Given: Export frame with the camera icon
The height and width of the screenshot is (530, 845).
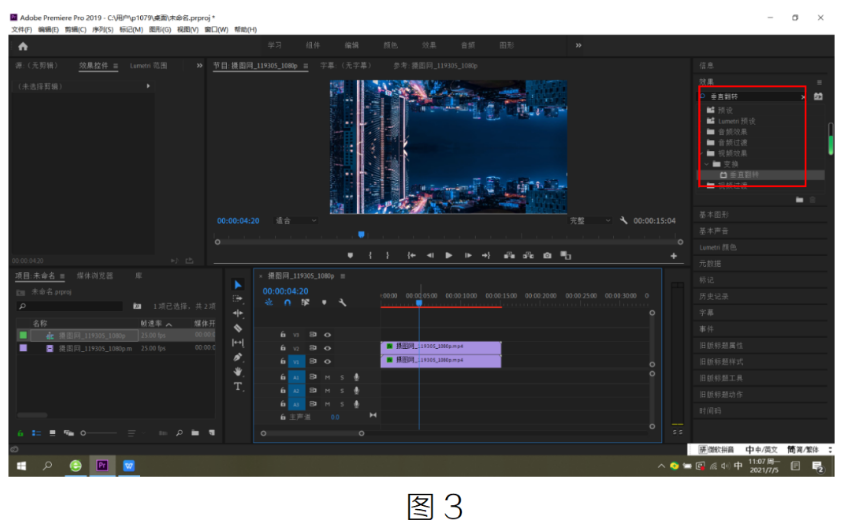Looking at the screenshot, I should pyautogui.click(x=548, y=256).
